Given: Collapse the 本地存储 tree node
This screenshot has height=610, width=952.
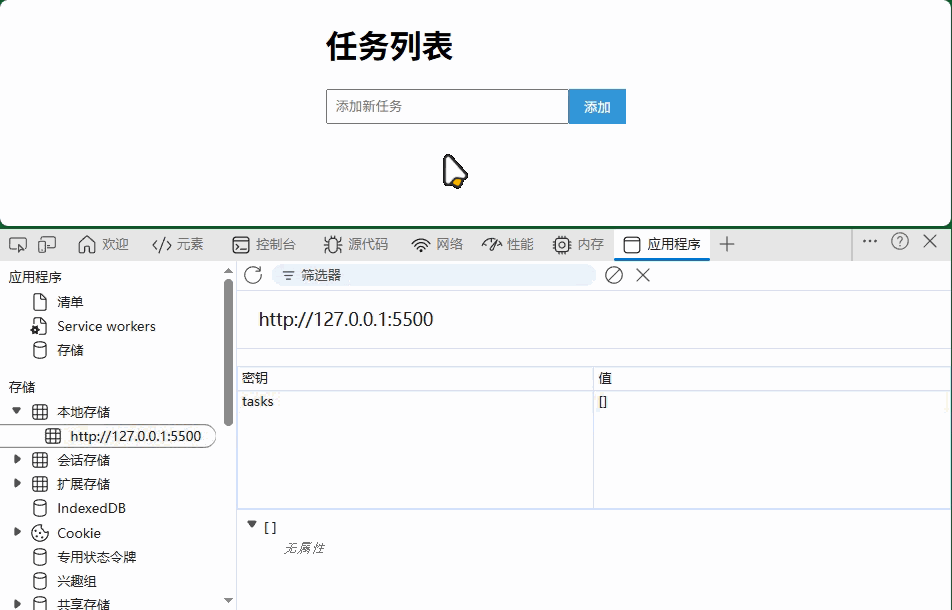Looking at the screenshot, I should pyautogui.click(x=17, y=411).
